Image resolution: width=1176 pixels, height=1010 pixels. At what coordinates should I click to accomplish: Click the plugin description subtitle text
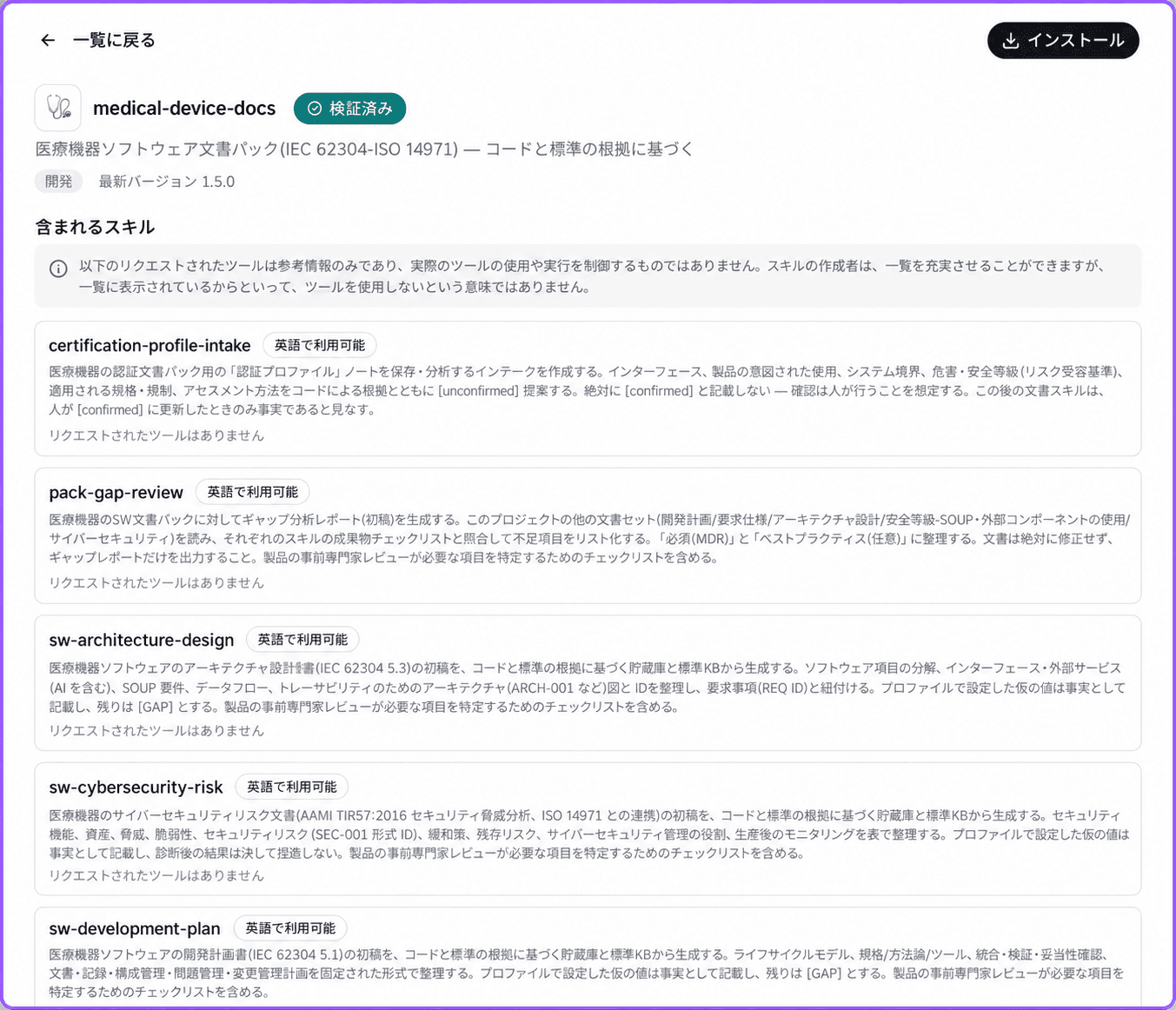point(364,150)
